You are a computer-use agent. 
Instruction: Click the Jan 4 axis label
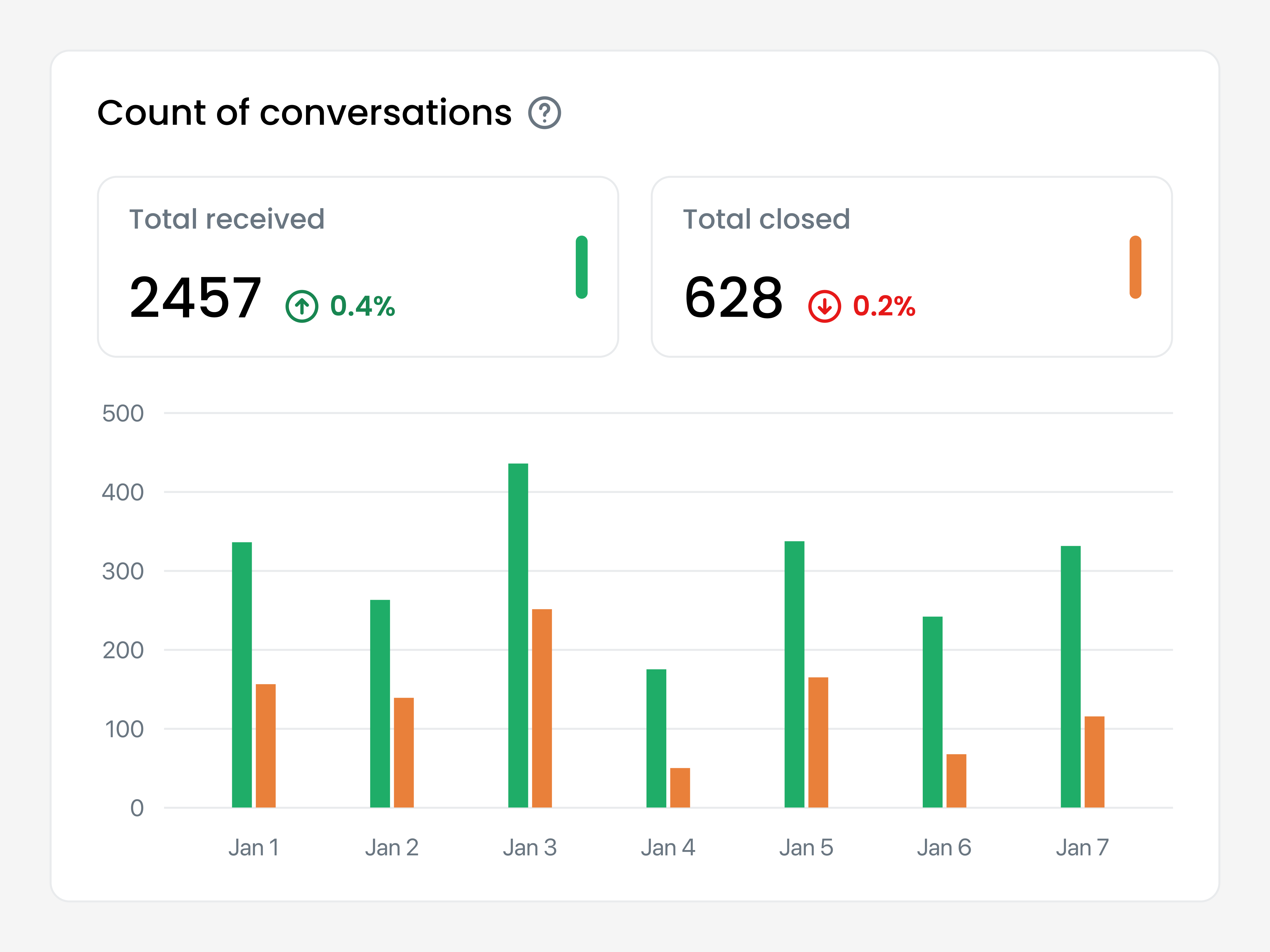pos(668,848)
